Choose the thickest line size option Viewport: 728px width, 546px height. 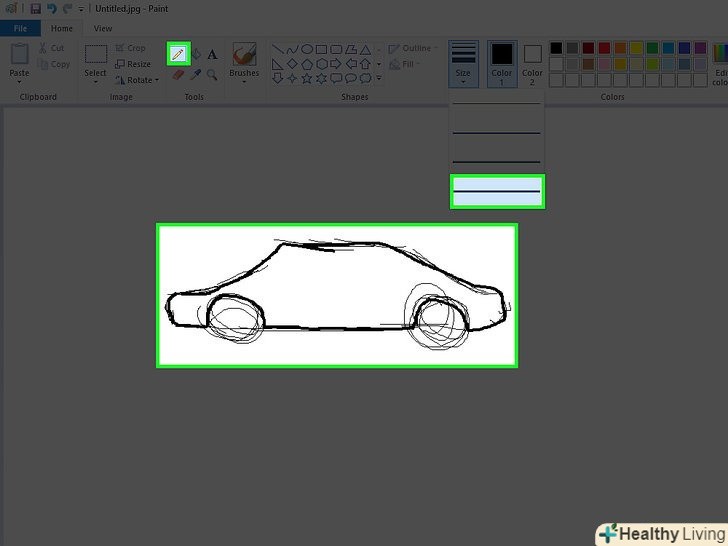[x=497, y=190]
